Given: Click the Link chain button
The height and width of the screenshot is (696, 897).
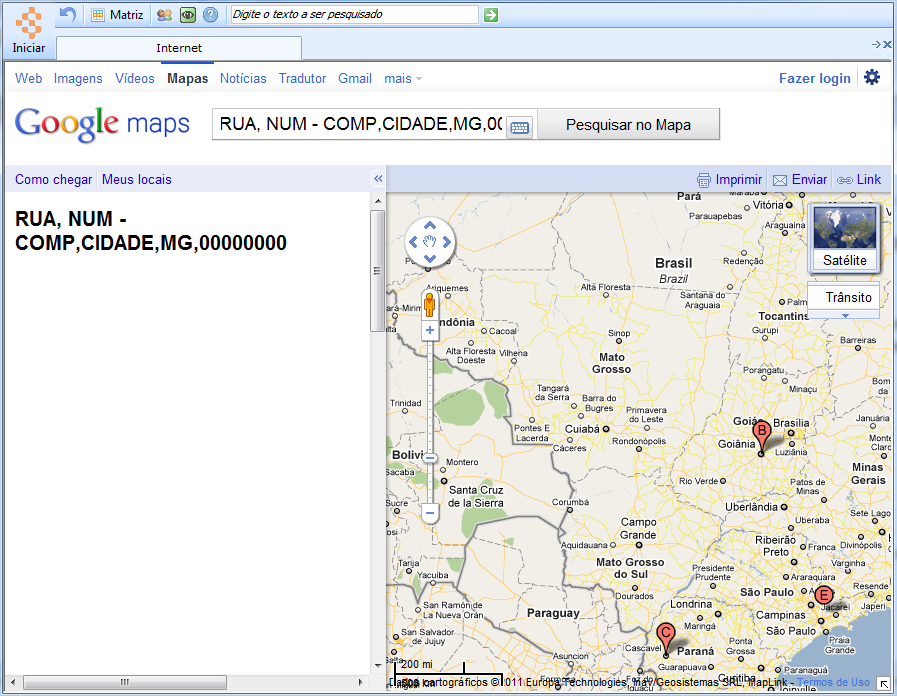Looking at the screenshot, I should (x=859, y=180).
